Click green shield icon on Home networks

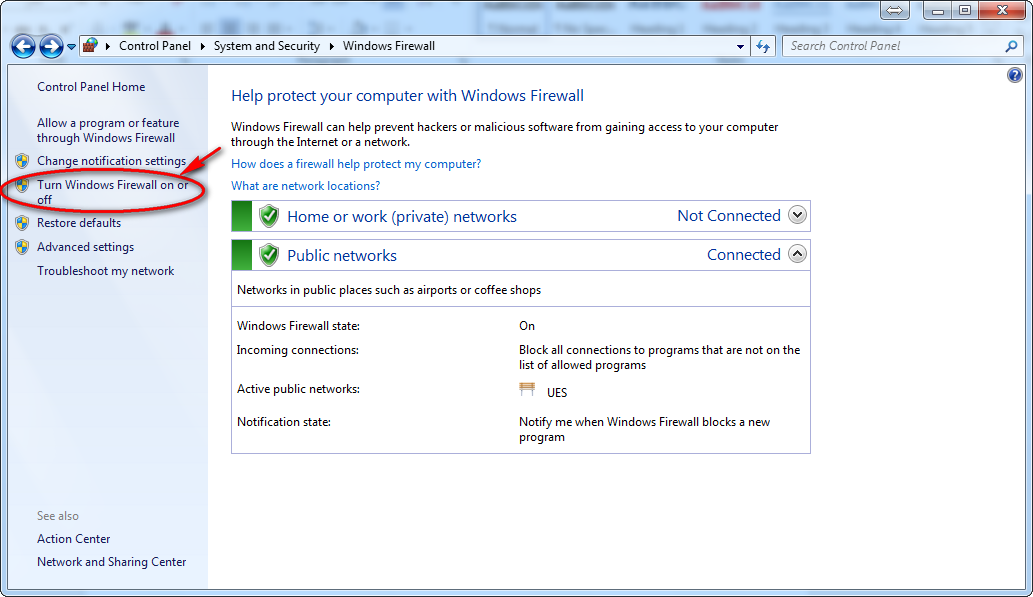point(269,216)
